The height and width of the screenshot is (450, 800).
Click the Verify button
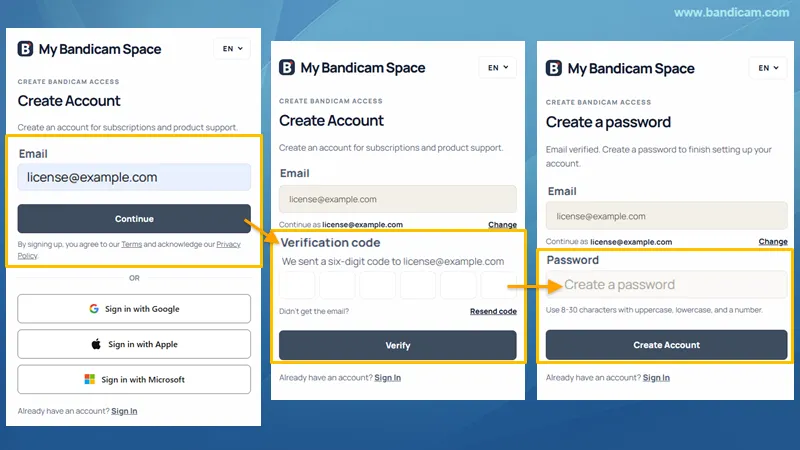tap(397, 345)
